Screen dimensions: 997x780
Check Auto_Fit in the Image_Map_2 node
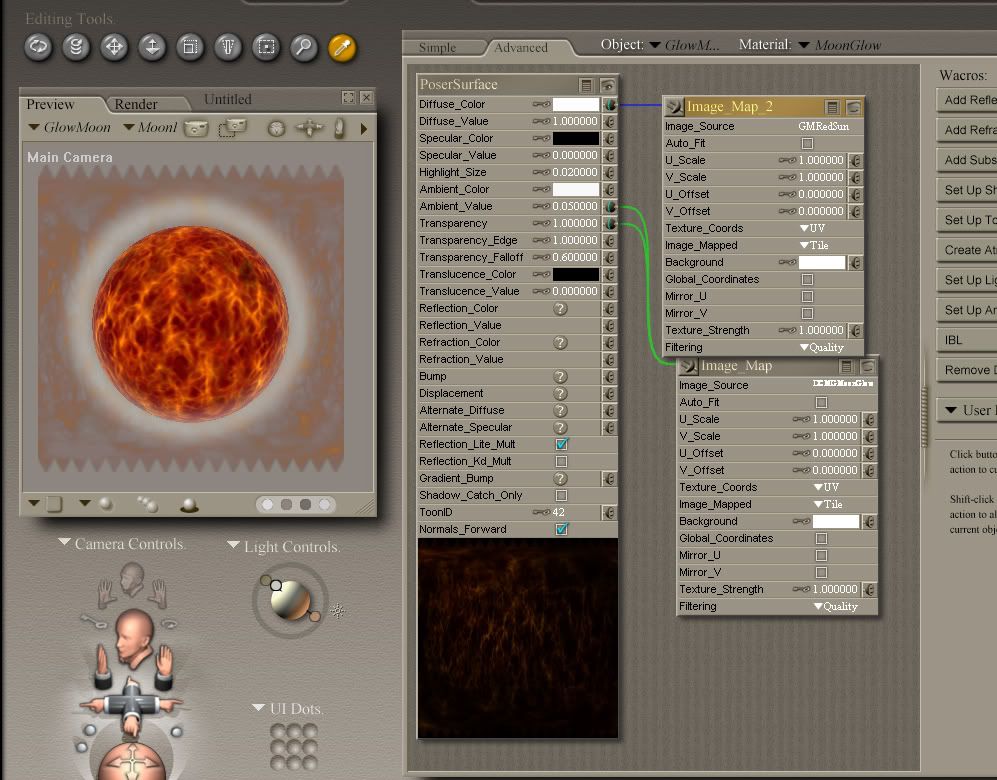807,143
